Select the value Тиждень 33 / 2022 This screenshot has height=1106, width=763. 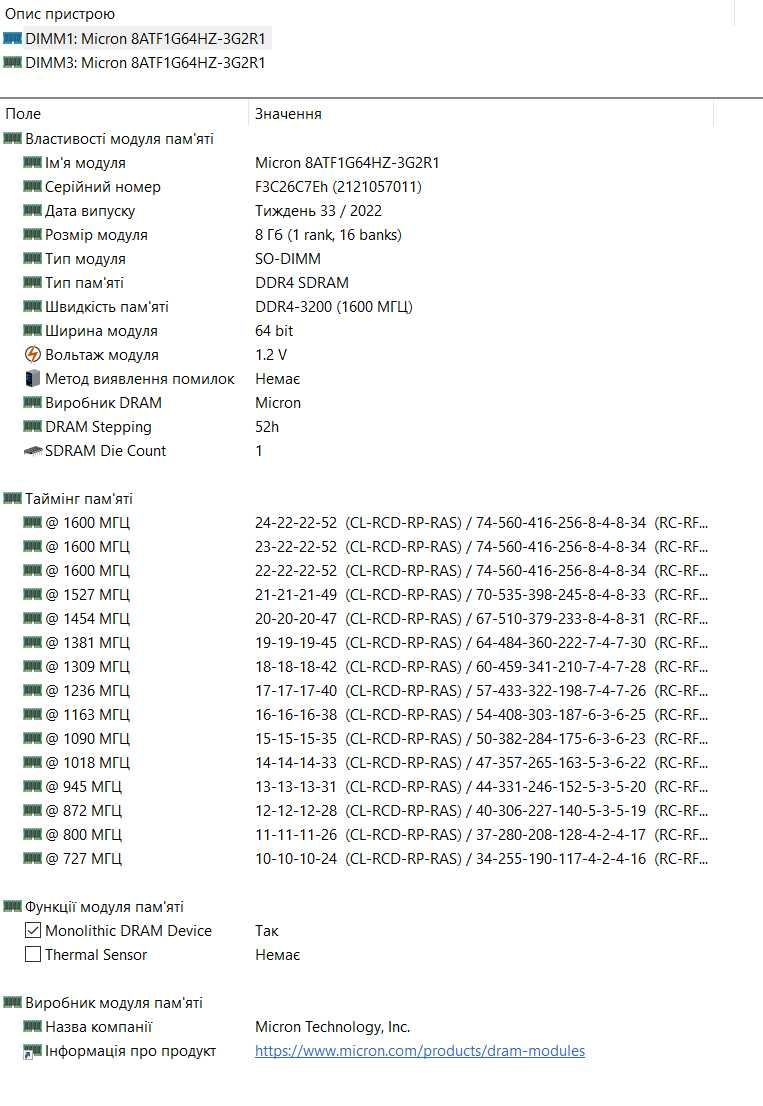(x=318, y=210)
